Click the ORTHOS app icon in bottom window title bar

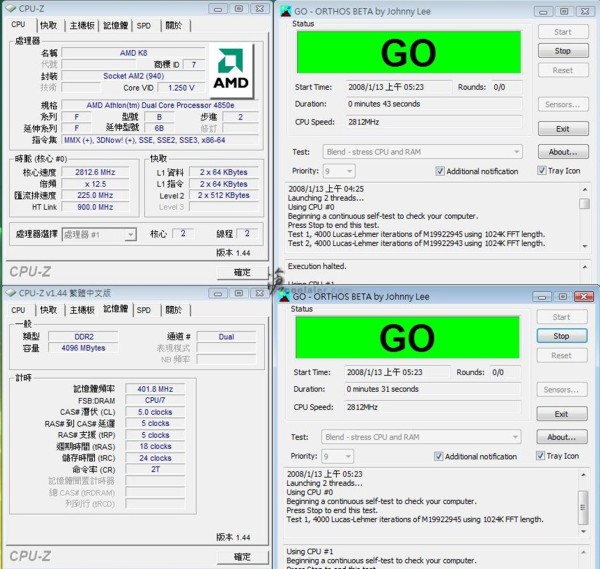285,296
